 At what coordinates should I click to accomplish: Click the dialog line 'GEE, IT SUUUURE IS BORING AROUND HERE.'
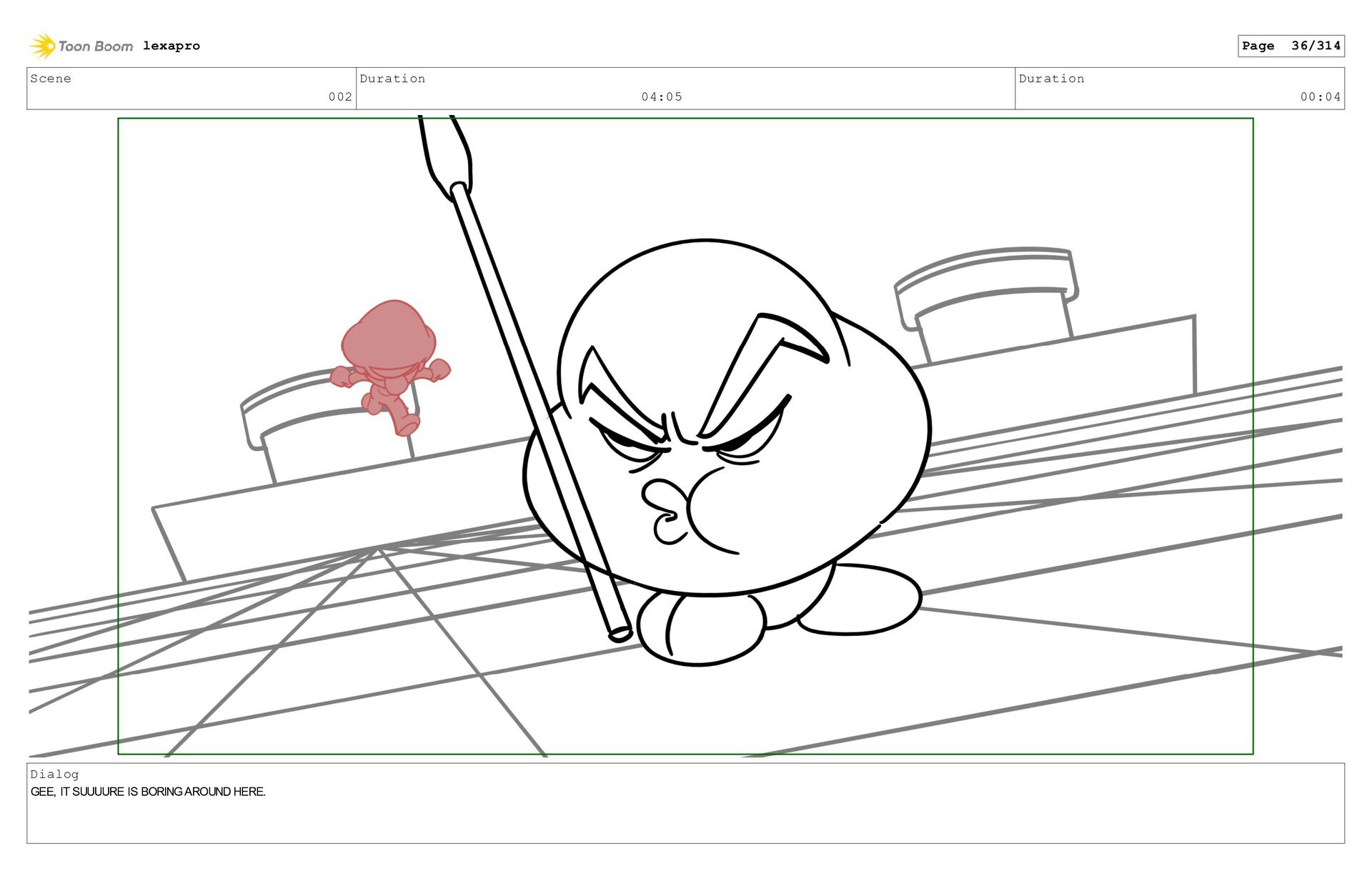point(148,792)
